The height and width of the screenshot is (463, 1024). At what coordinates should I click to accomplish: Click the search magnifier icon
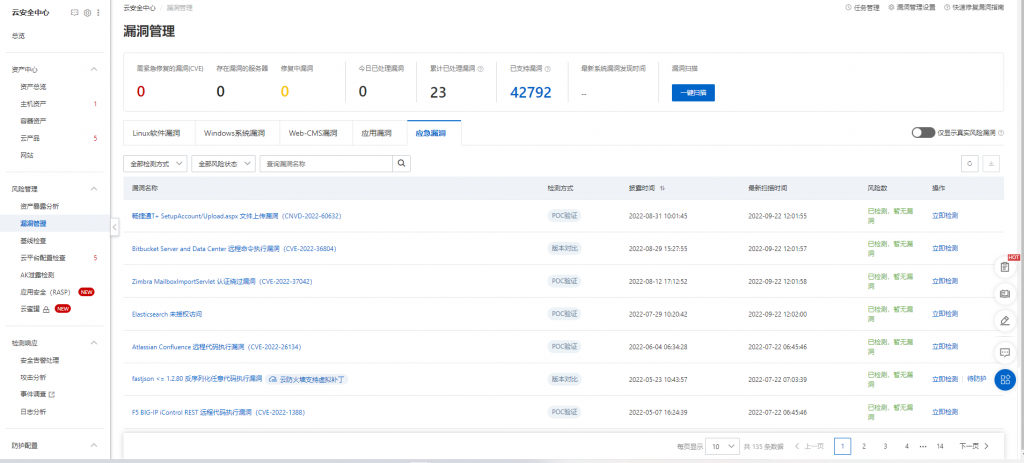[x=401, y=164]
